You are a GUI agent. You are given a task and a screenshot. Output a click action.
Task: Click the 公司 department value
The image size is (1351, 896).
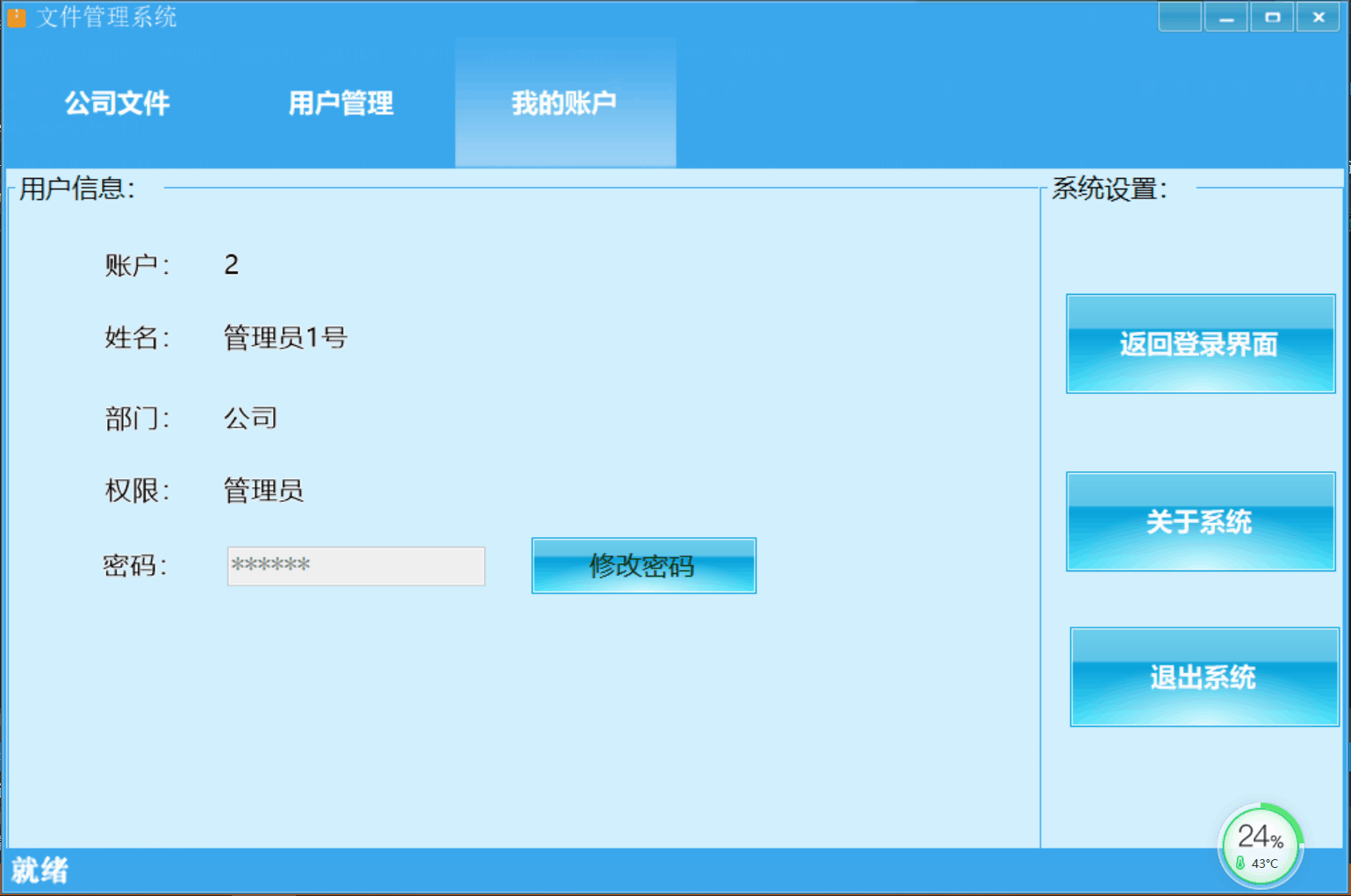[250, 418]
